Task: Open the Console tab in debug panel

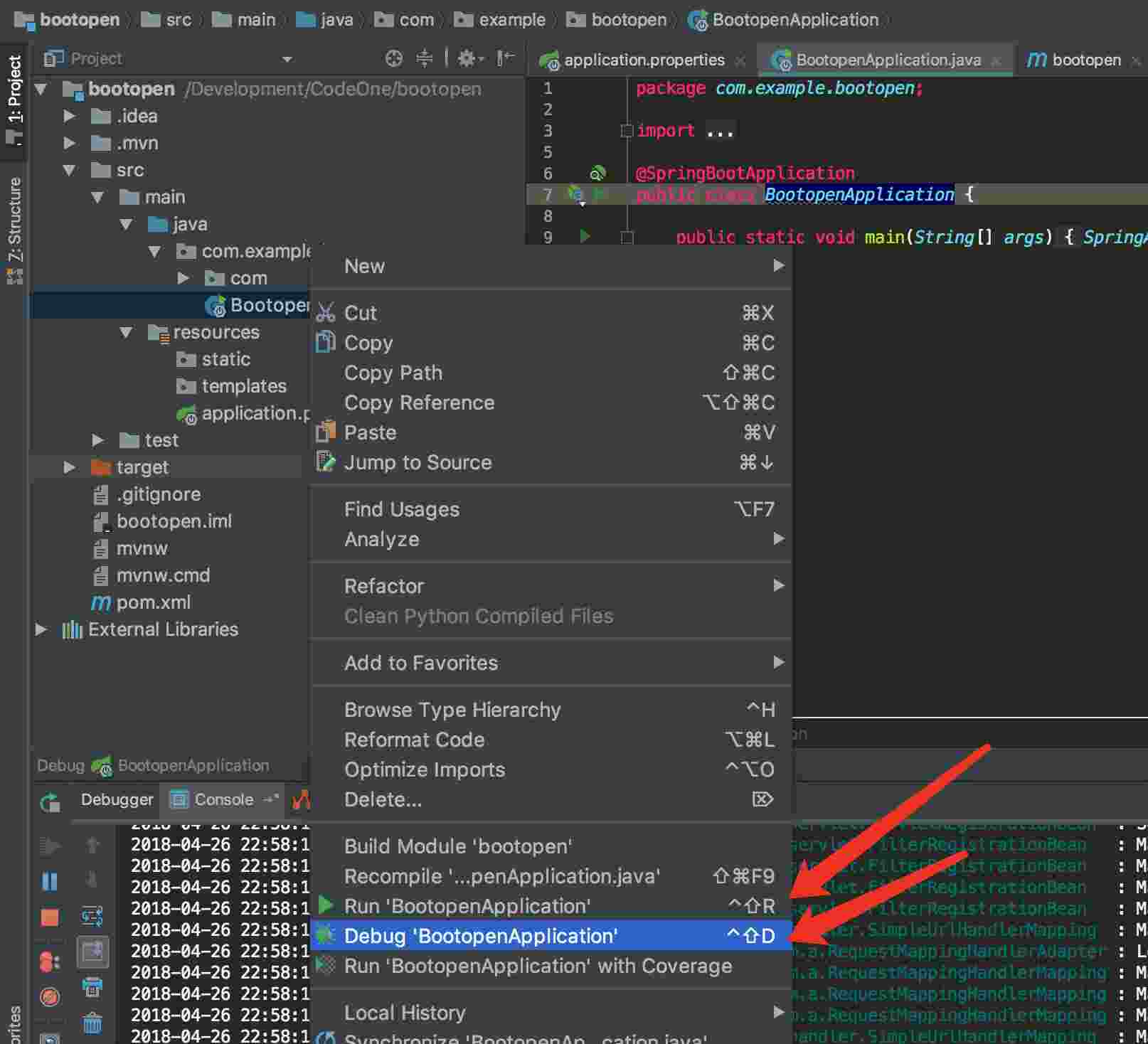Action: coord(223,800)
